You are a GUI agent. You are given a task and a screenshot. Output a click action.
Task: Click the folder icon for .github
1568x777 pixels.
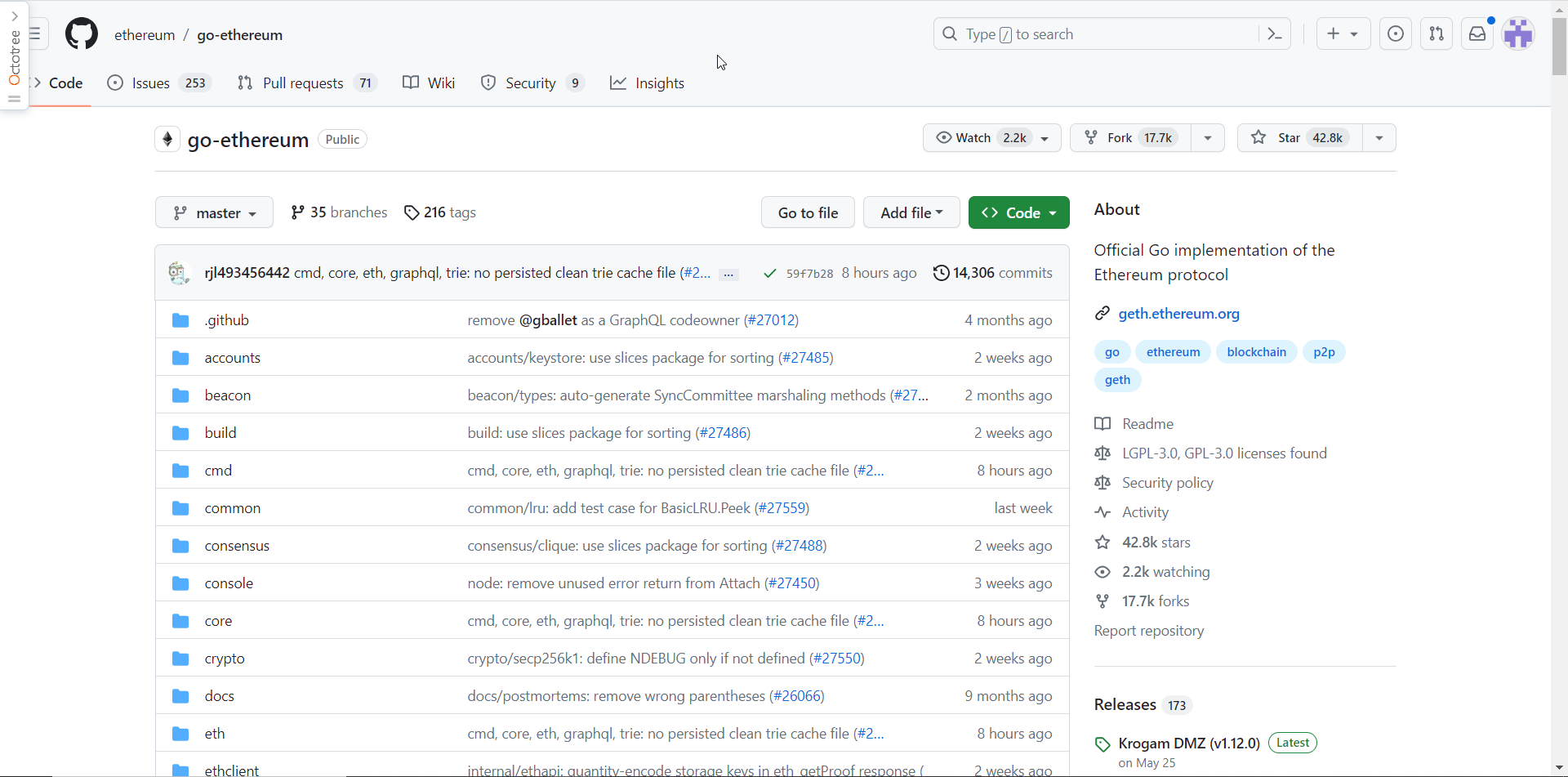click(x=180, y=320)
